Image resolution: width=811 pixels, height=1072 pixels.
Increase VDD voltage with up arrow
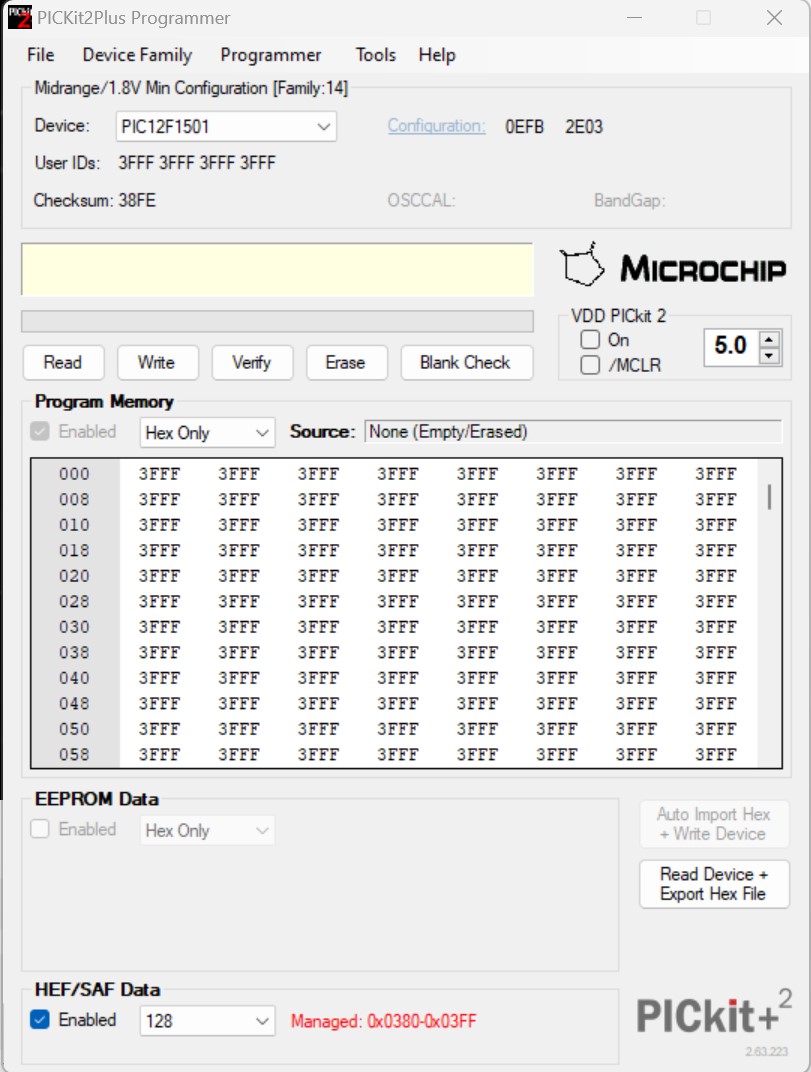pos(769,340)
